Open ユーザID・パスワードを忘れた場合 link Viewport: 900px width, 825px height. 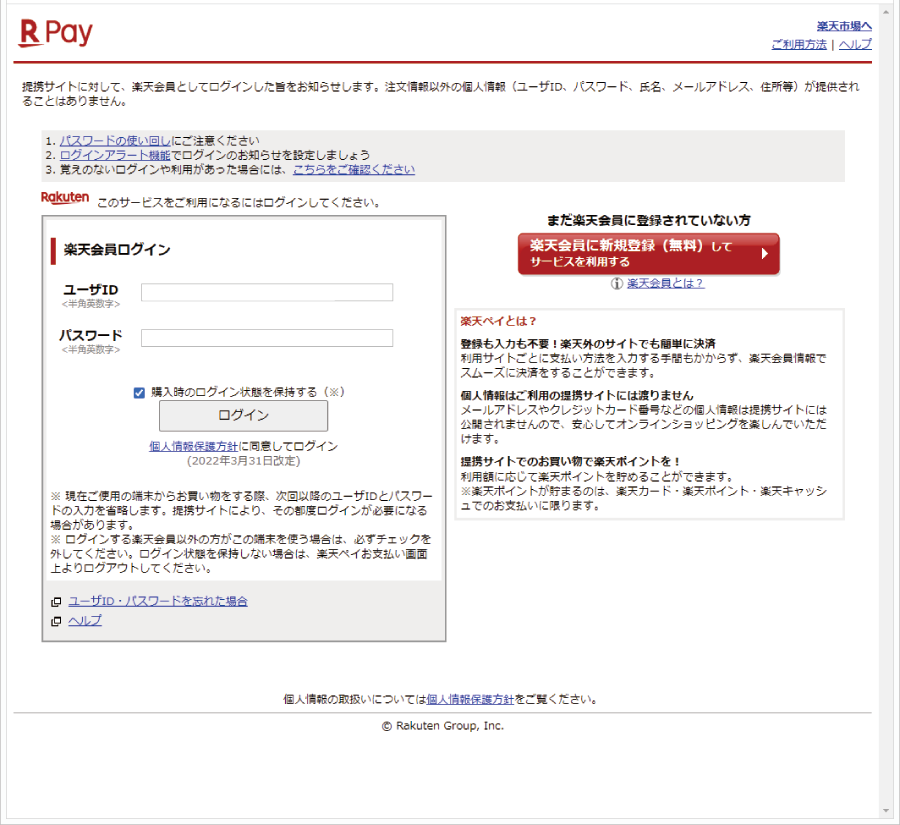tap(158, 601)
